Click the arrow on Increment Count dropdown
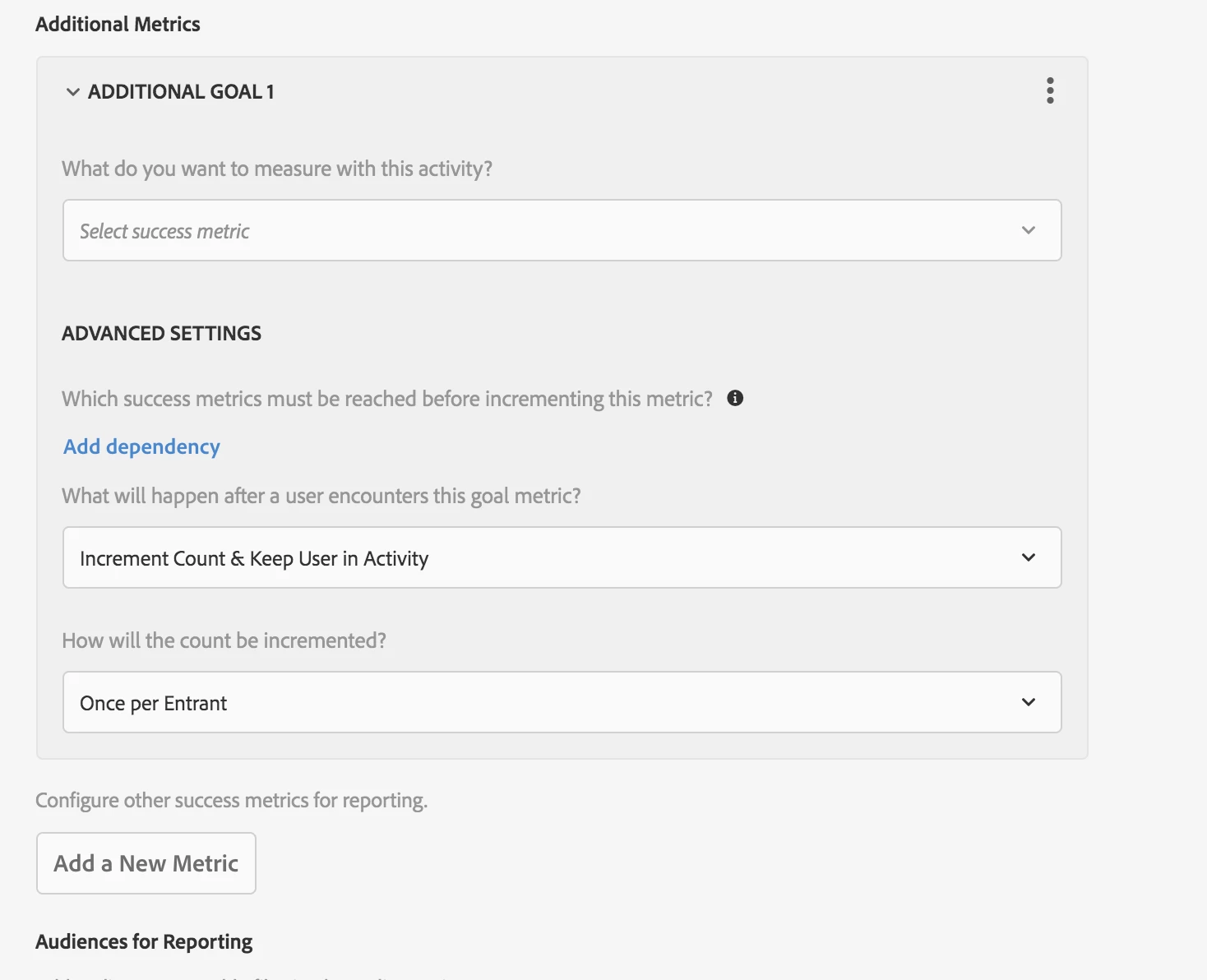This screenshot has width=1207, height=980. 1028,558
